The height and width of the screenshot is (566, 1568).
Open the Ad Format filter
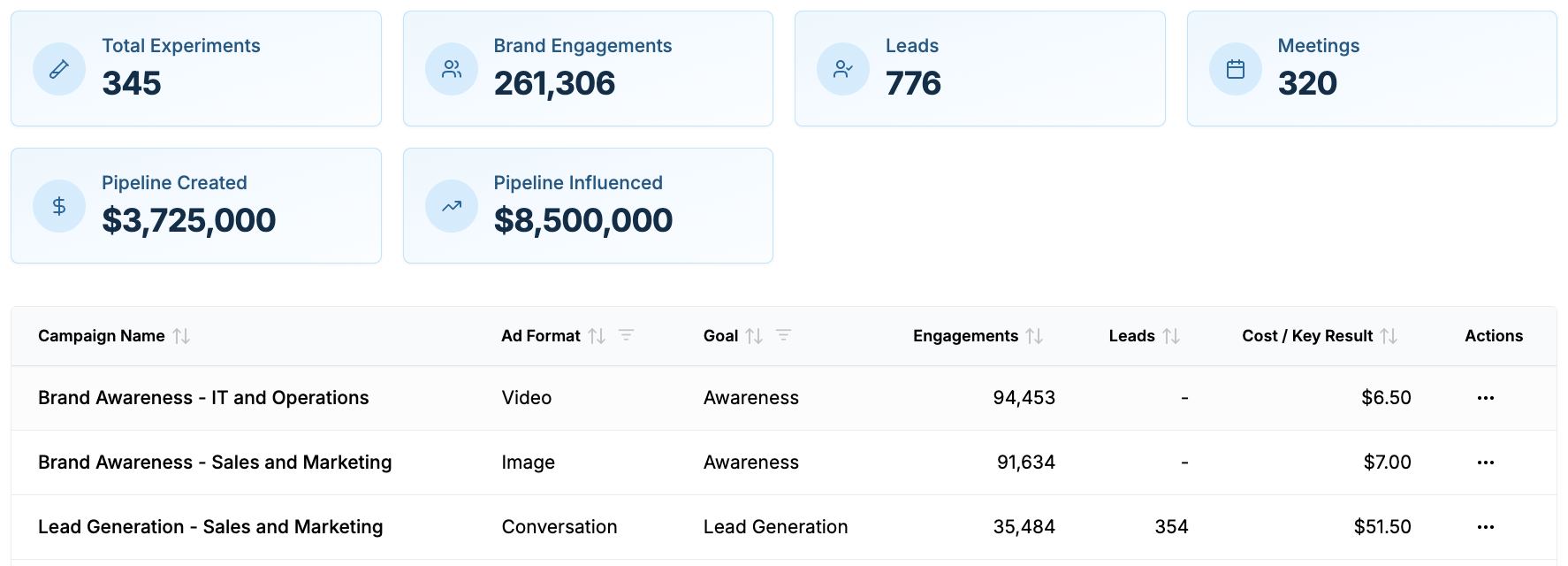626,335
